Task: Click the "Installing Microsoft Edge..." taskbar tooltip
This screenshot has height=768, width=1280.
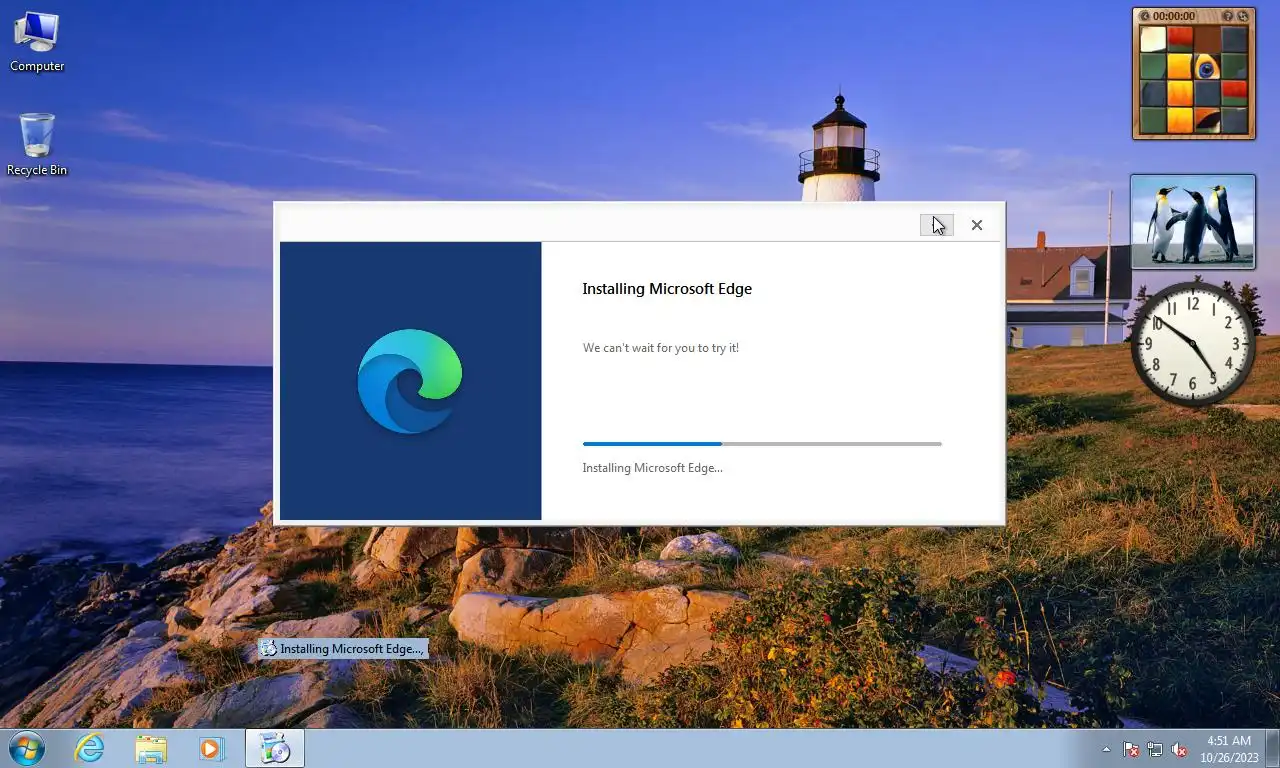Action: pyautogui.click(x=343, y=649)
